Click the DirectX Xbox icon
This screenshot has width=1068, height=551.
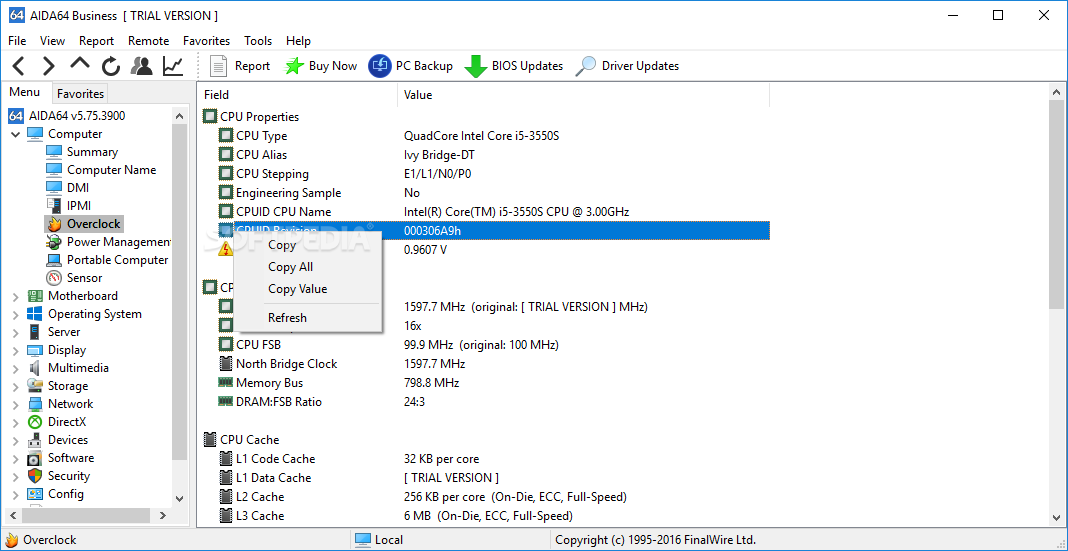pyautogui.click(x=35, y=422)
